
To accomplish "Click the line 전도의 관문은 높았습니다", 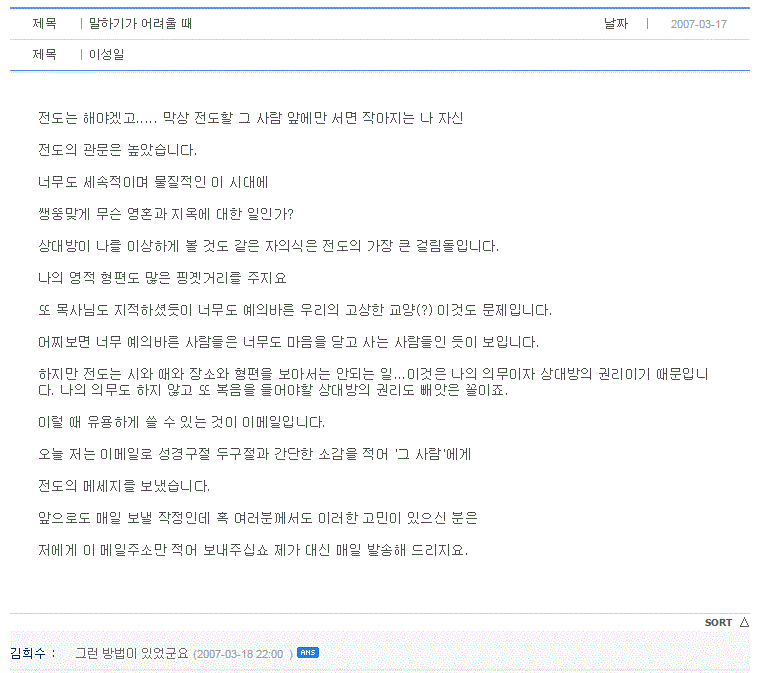I will click(x=117, y=150).
